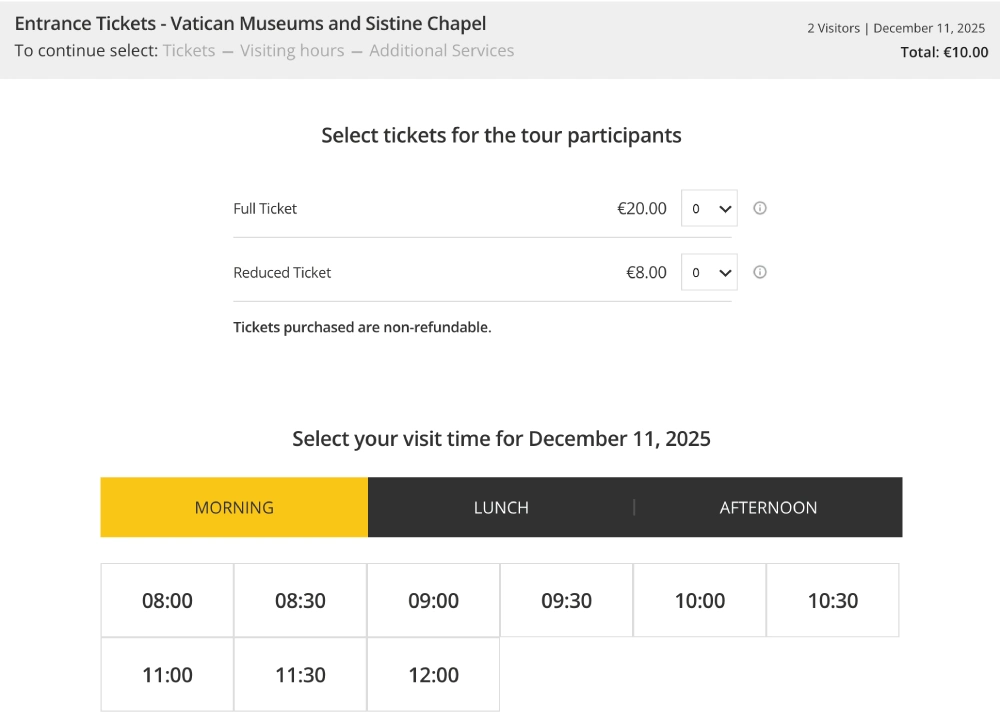Select the 08:00 visit time slot
The image size is (1000, 723).
167,600
